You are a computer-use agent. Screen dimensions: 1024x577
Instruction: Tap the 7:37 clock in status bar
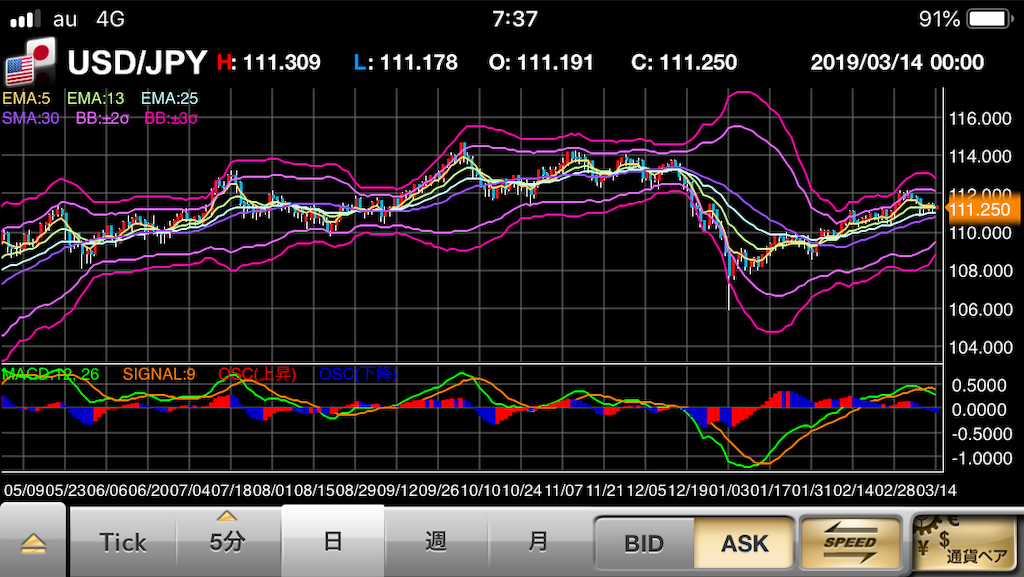(515, 19)
